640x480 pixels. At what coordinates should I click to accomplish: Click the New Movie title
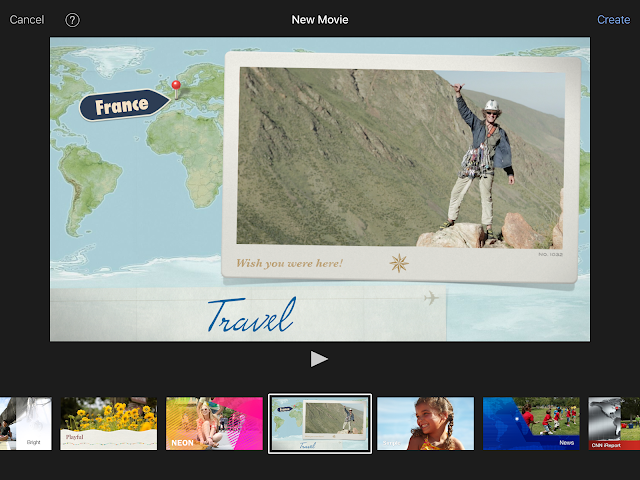(x=320, y=20)
